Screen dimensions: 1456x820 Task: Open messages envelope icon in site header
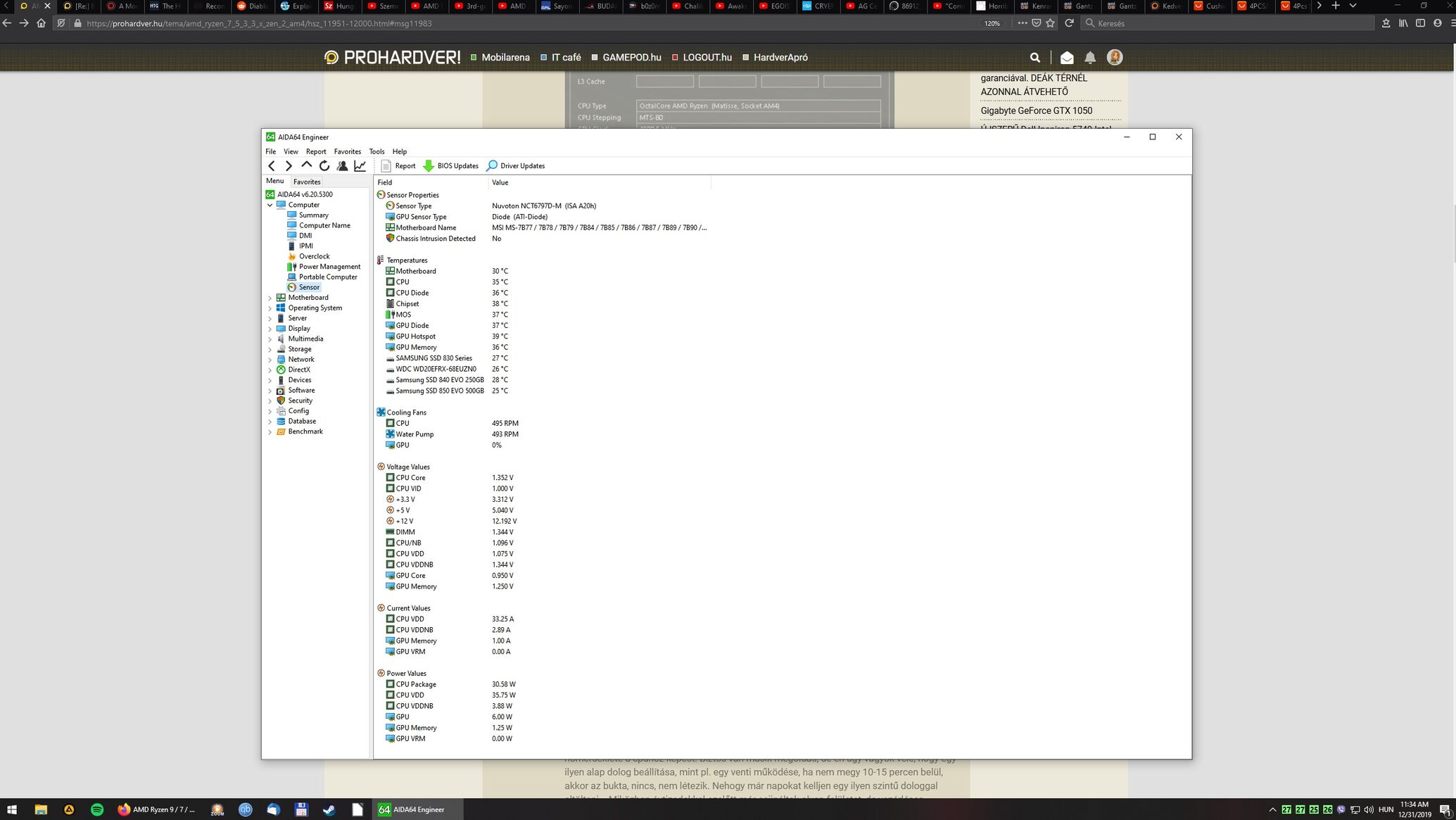coord(1067,58)
